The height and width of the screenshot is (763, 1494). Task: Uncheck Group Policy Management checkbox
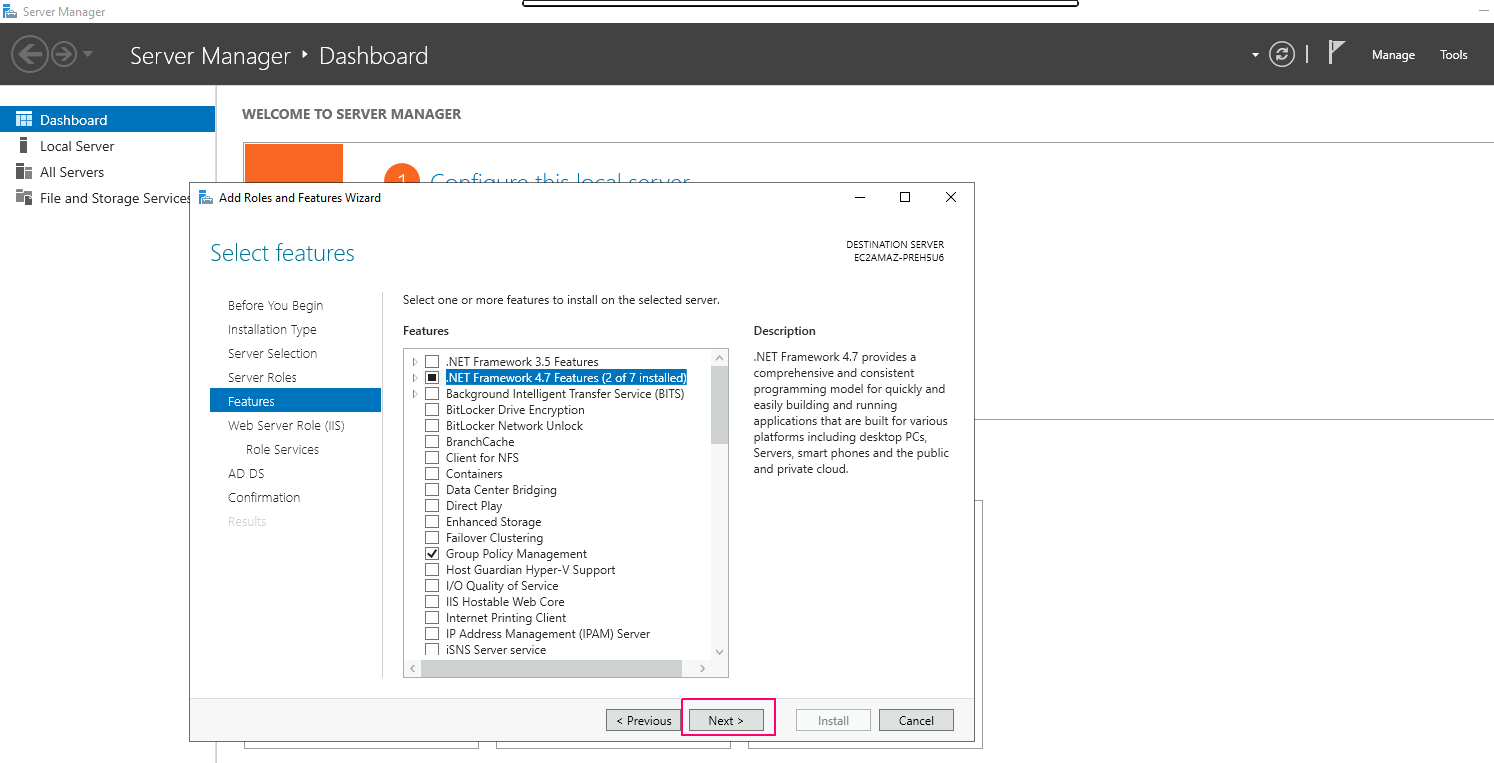pos(432,553)
